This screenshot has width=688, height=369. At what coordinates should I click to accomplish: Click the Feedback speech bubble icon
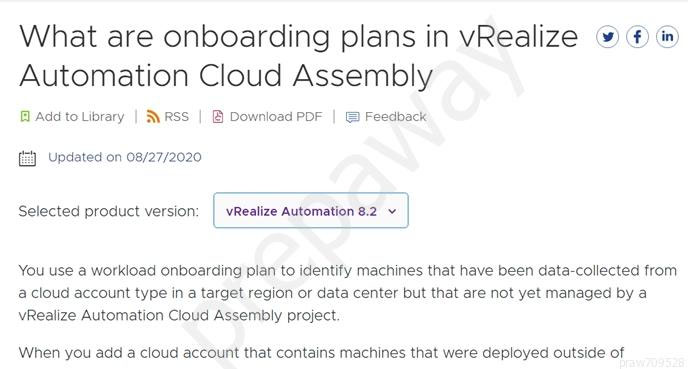coord(352,117)
